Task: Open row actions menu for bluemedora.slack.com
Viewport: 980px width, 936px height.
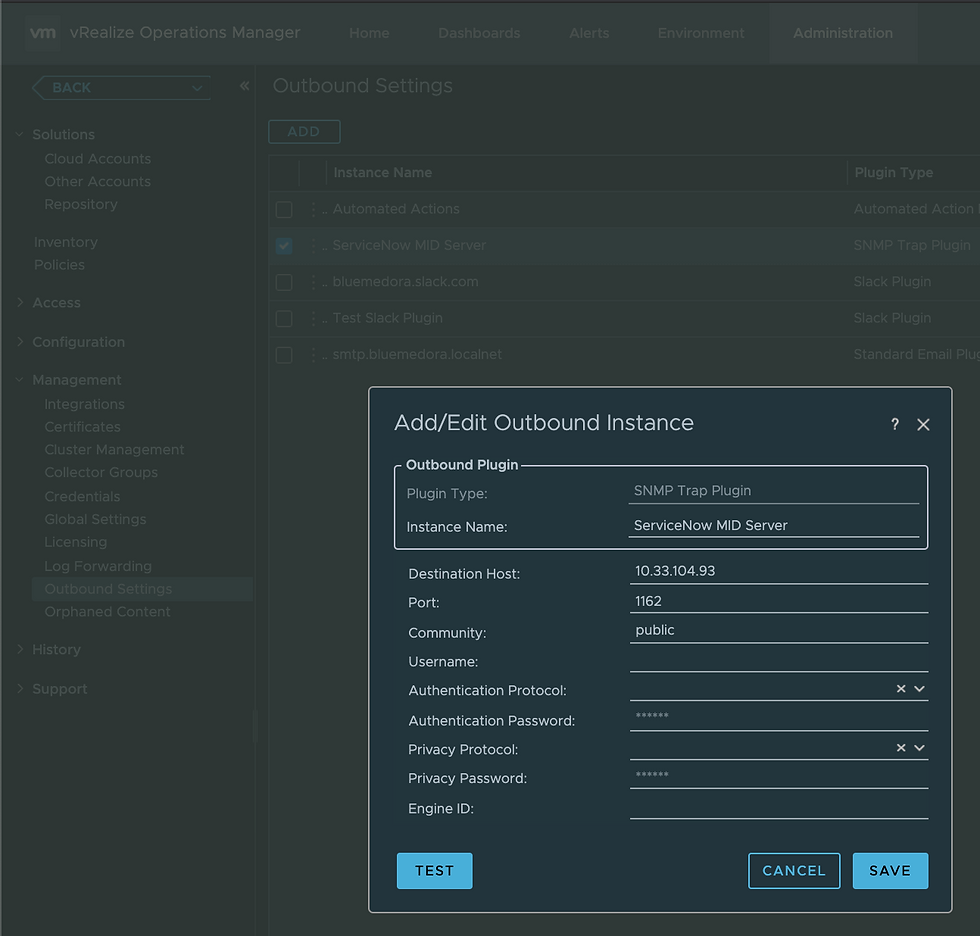Action: (x=313, y=282)
